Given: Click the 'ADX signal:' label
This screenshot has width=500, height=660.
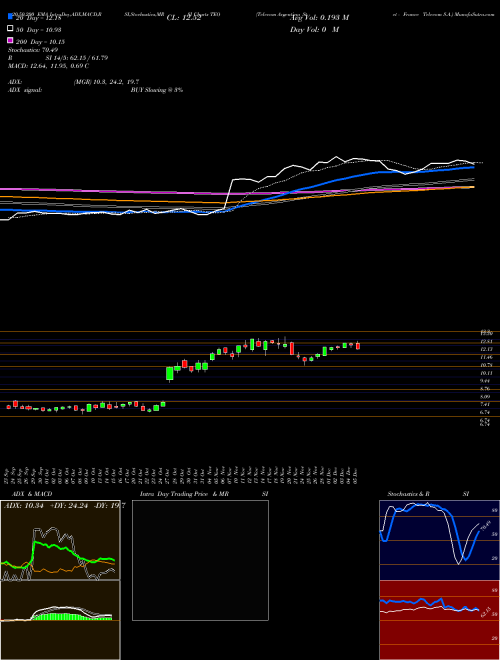Looking at the screenshot, I should pos(25,90).
